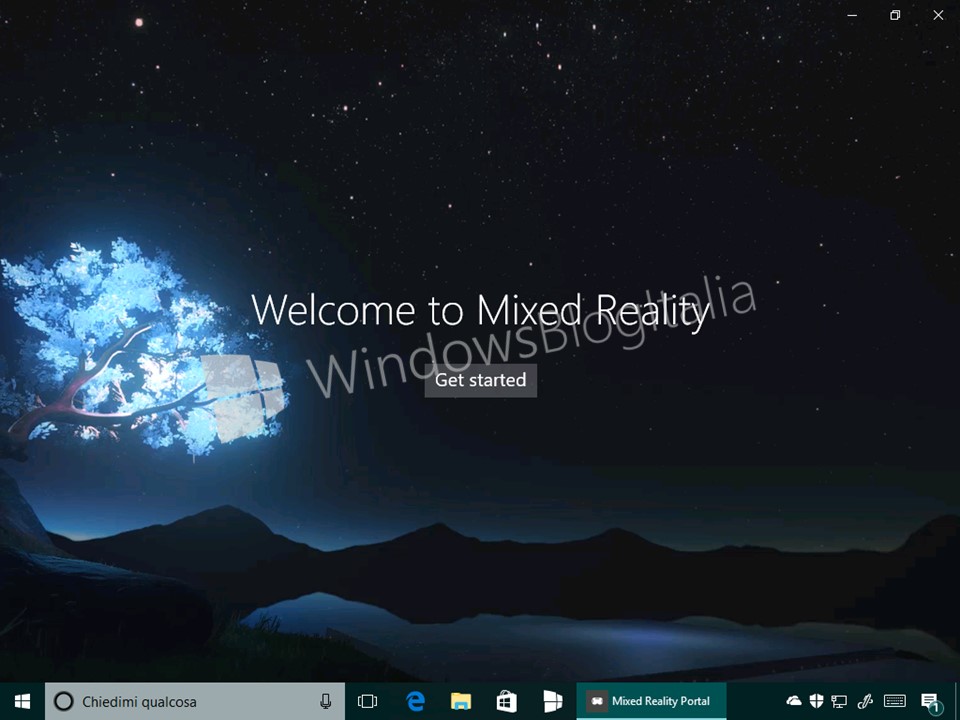
Task: Click the Cortana circle icon
Action: (64, 701)
